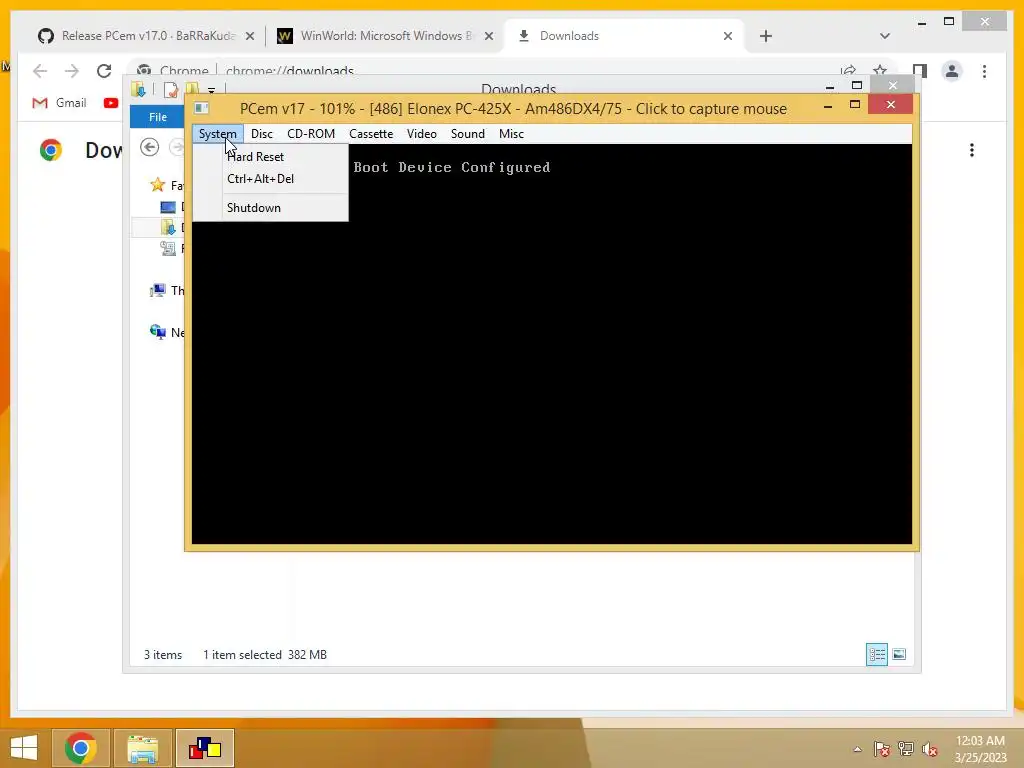Select Desktop item under Favorites
1024x768 pixels.
[172, 207]
